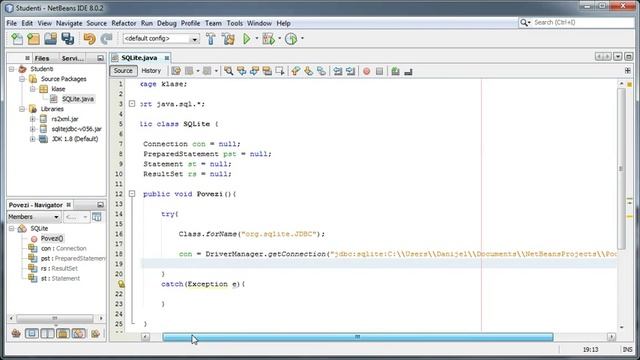Select con : Connection in Navigator
Screen dimensions: 640x360
click(64, 248)
